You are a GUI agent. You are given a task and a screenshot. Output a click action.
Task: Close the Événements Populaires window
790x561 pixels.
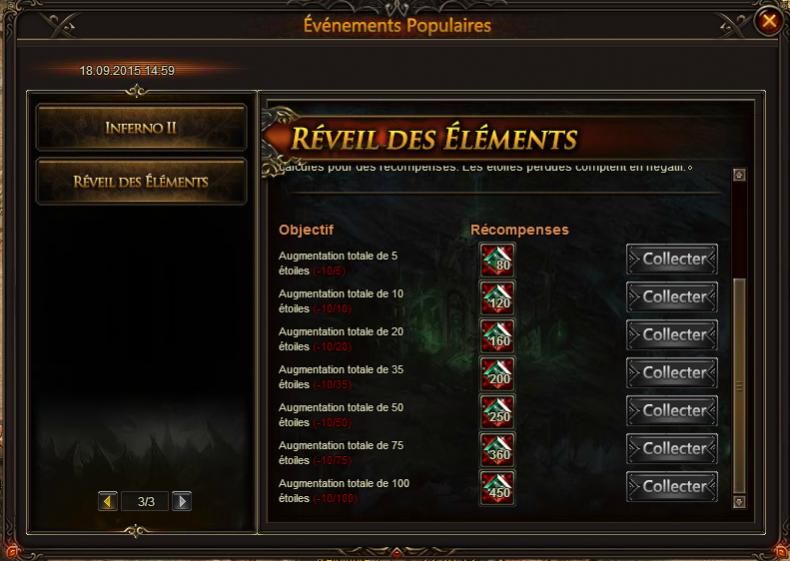[769, 21]
